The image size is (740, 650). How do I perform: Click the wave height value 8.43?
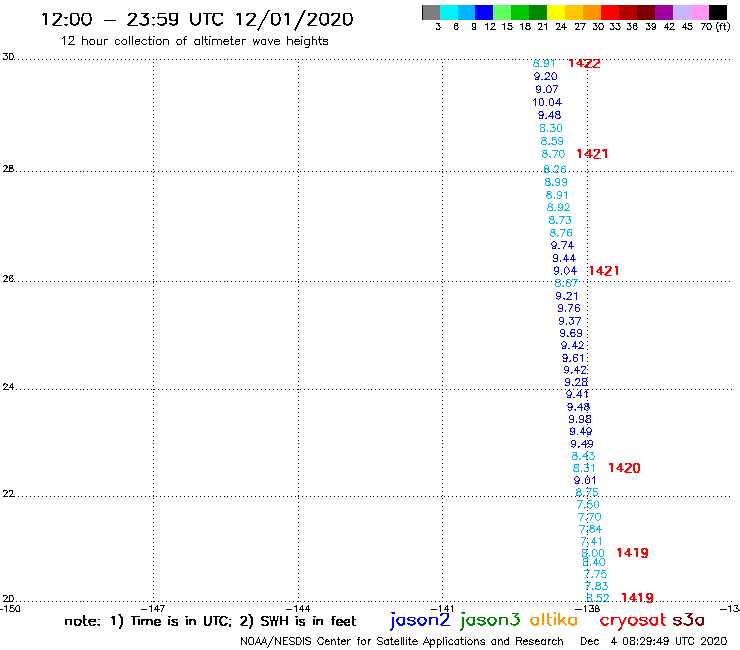pyautogui.click(x=583, y=456)
